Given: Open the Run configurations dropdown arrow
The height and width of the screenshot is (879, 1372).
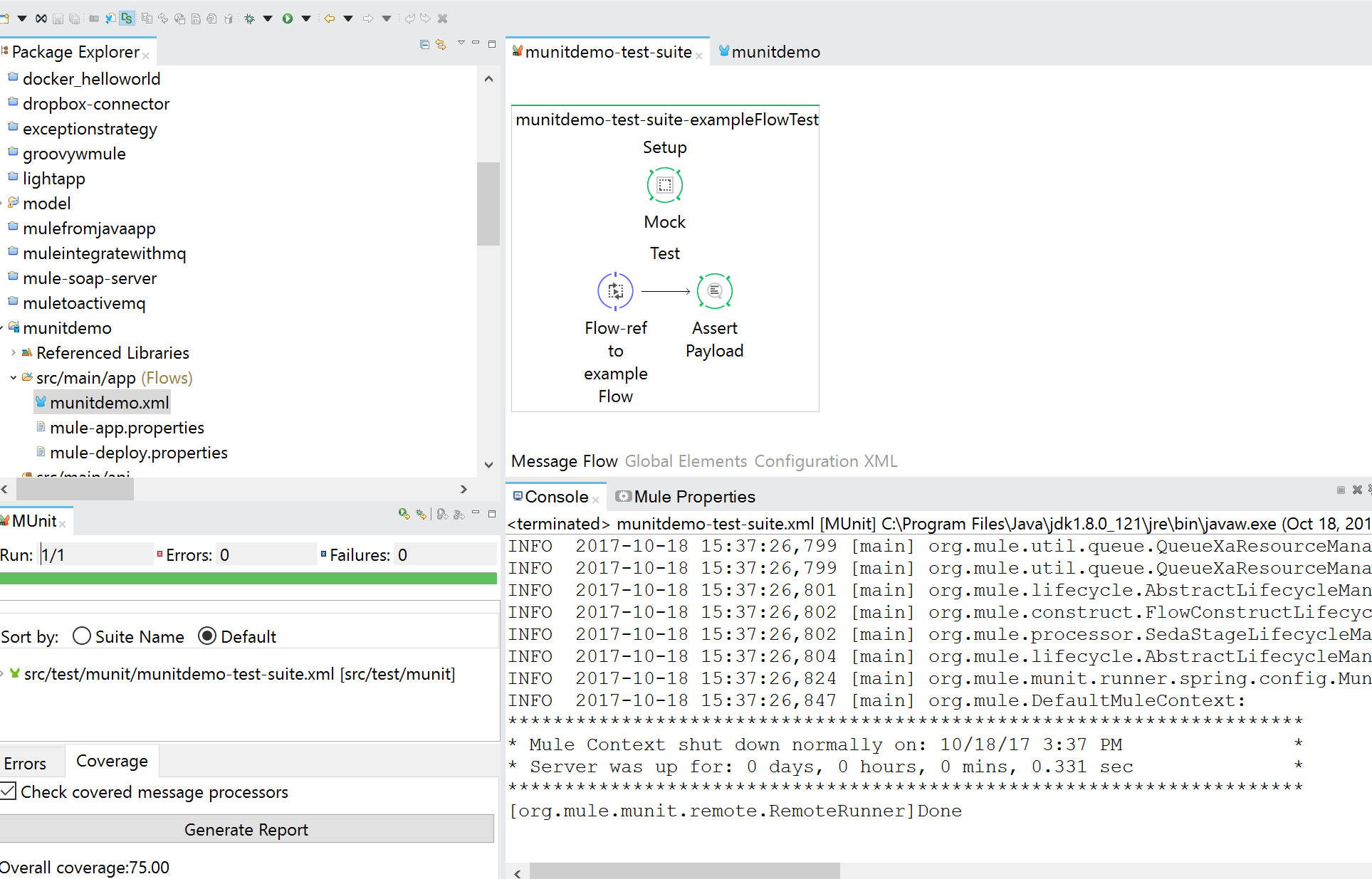Looking at the screenshot, I should coord(306,19).
